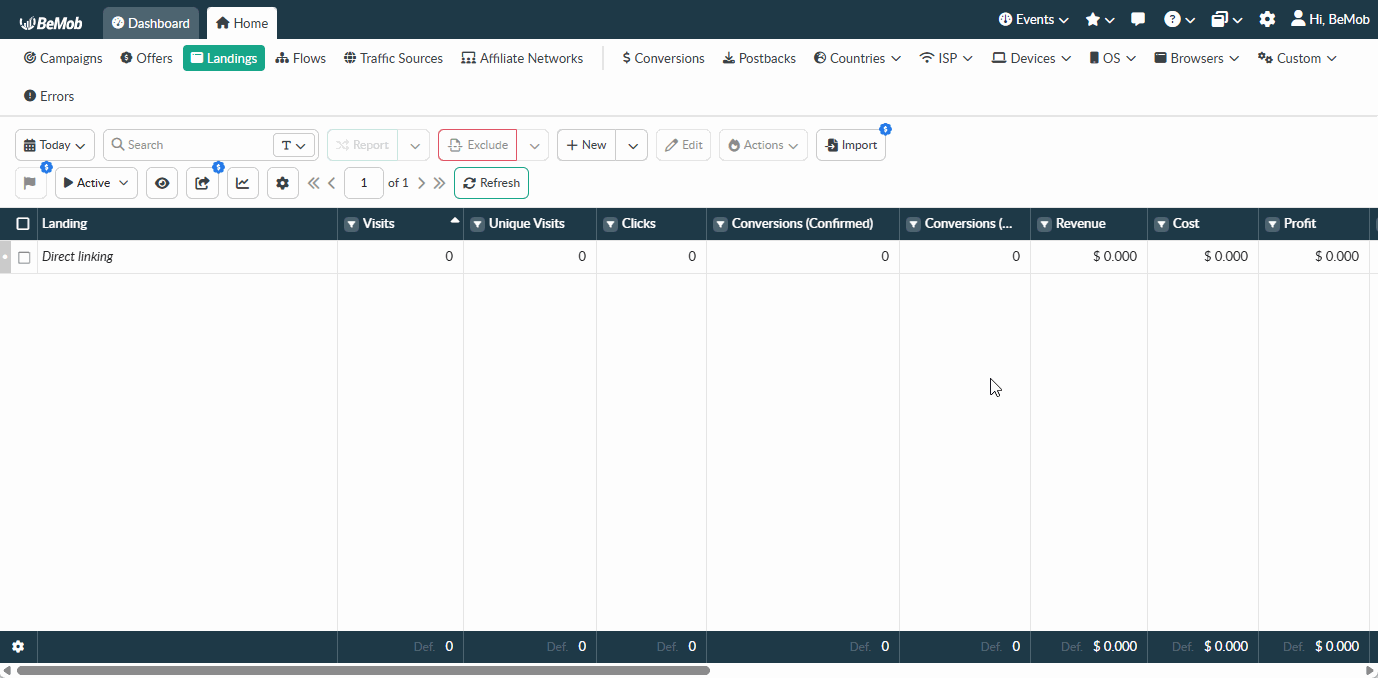Switch to the Home tab
Screen dimensions: 1378x678
242,23
